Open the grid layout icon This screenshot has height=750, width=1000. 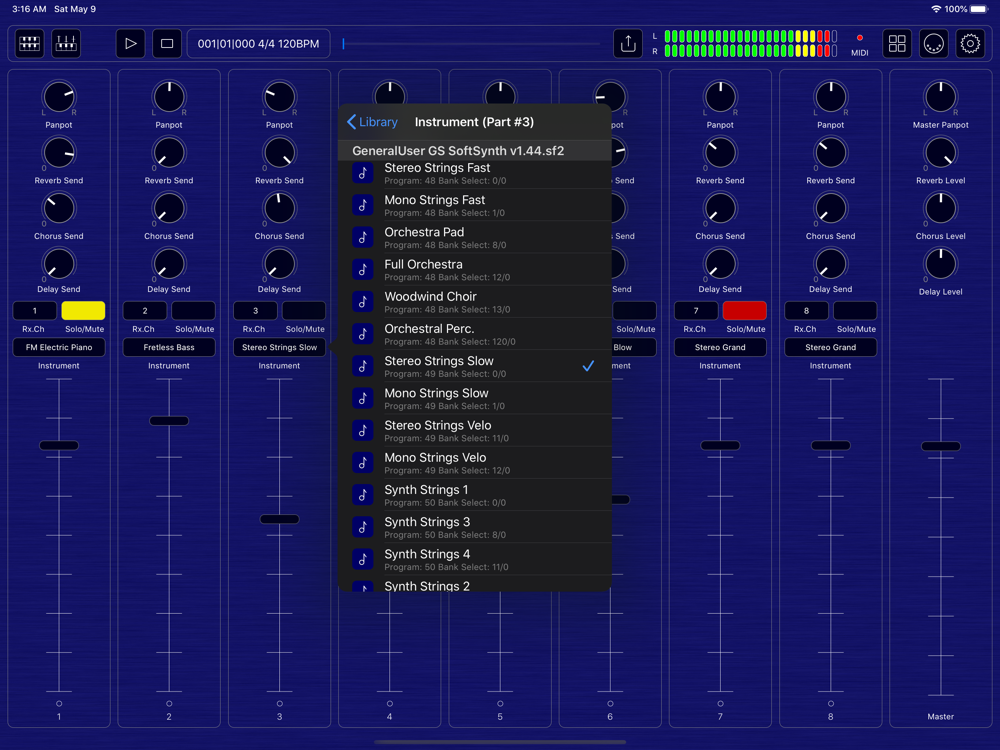897,43
